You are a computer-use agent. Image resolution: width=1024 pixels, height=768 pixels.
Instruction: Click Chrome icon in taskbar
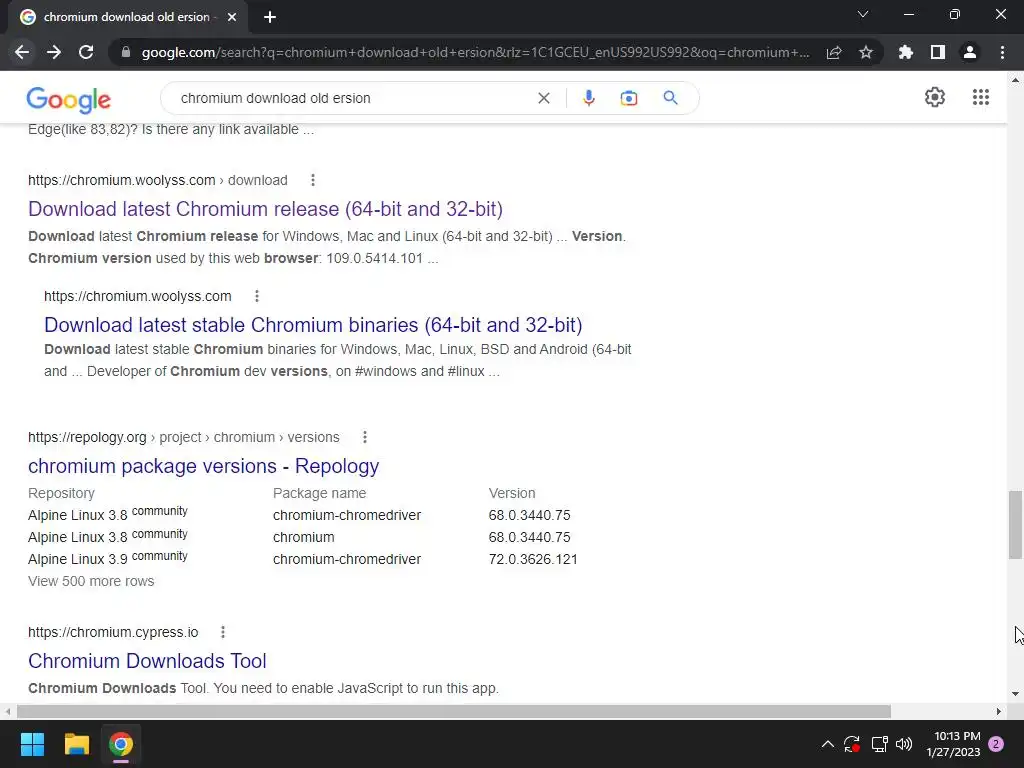pyautogui.click(x=121, y=744)
